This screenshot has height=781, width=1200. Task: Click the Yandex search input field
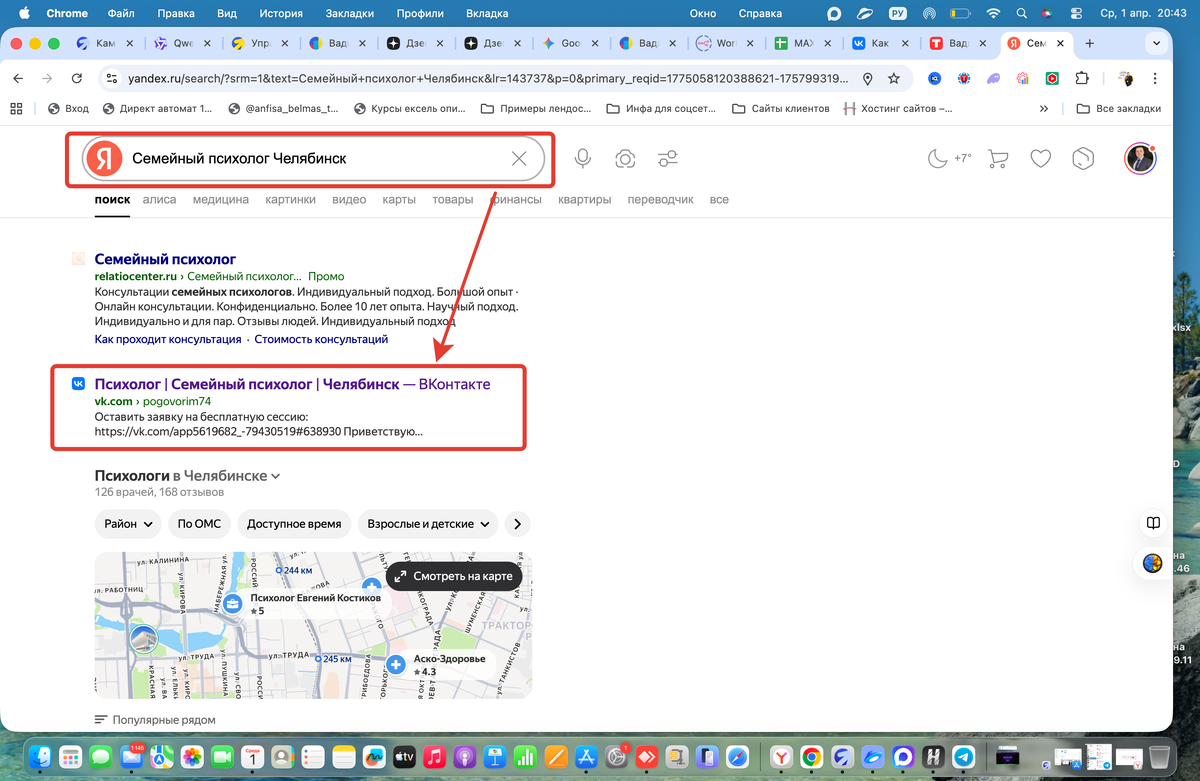pyautogui.click(x=315, y=159)
